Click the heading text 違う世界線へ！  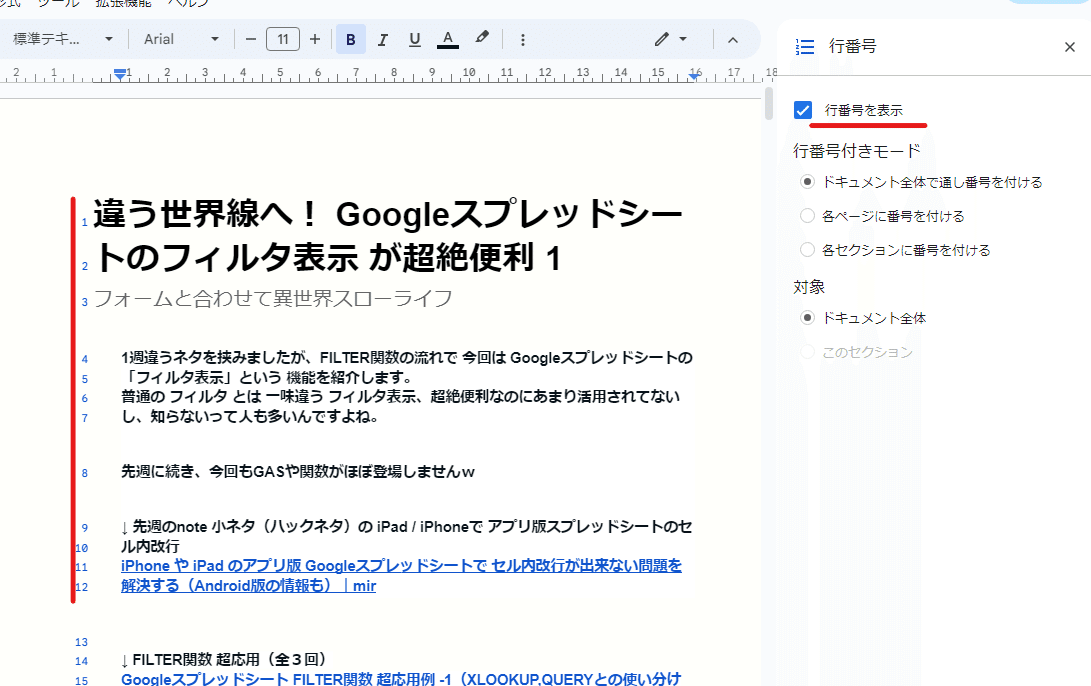pos(207,214)
